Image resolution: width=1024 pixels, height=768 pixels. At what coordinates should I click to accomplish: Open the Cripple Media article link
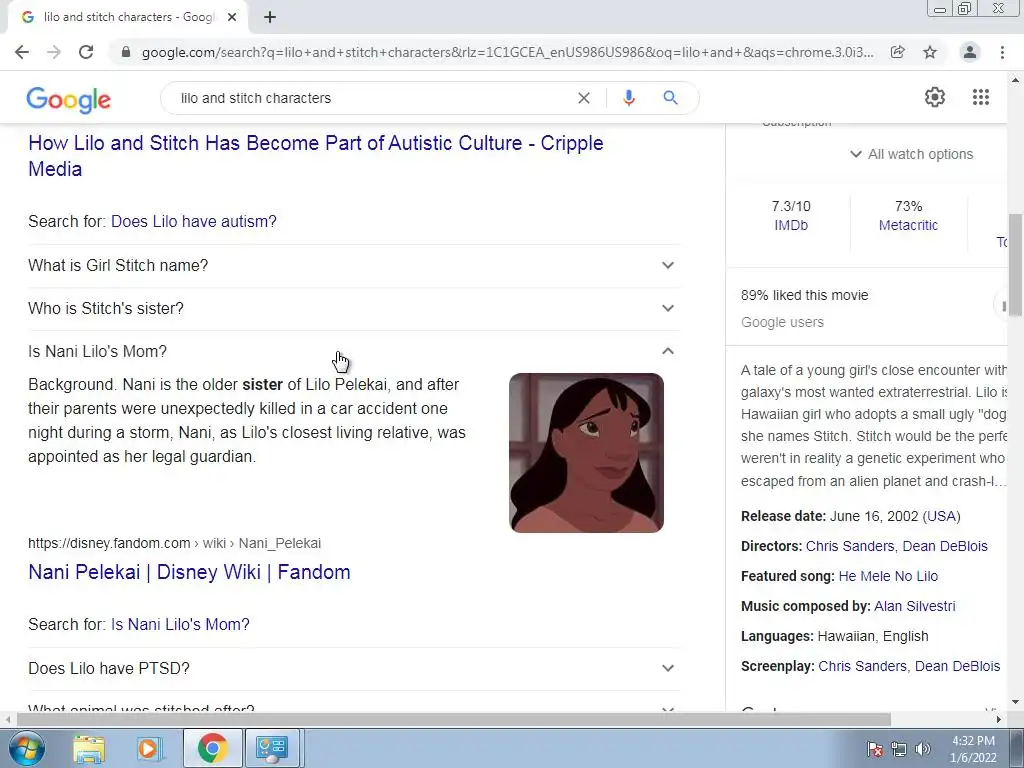click(315, 156)
